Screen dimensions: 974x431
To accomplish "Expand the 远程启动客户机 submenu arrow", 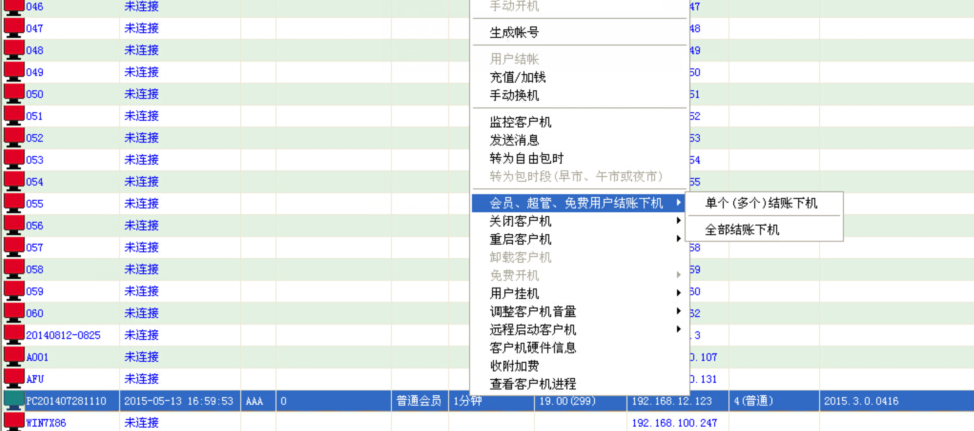I will (679, 330).
